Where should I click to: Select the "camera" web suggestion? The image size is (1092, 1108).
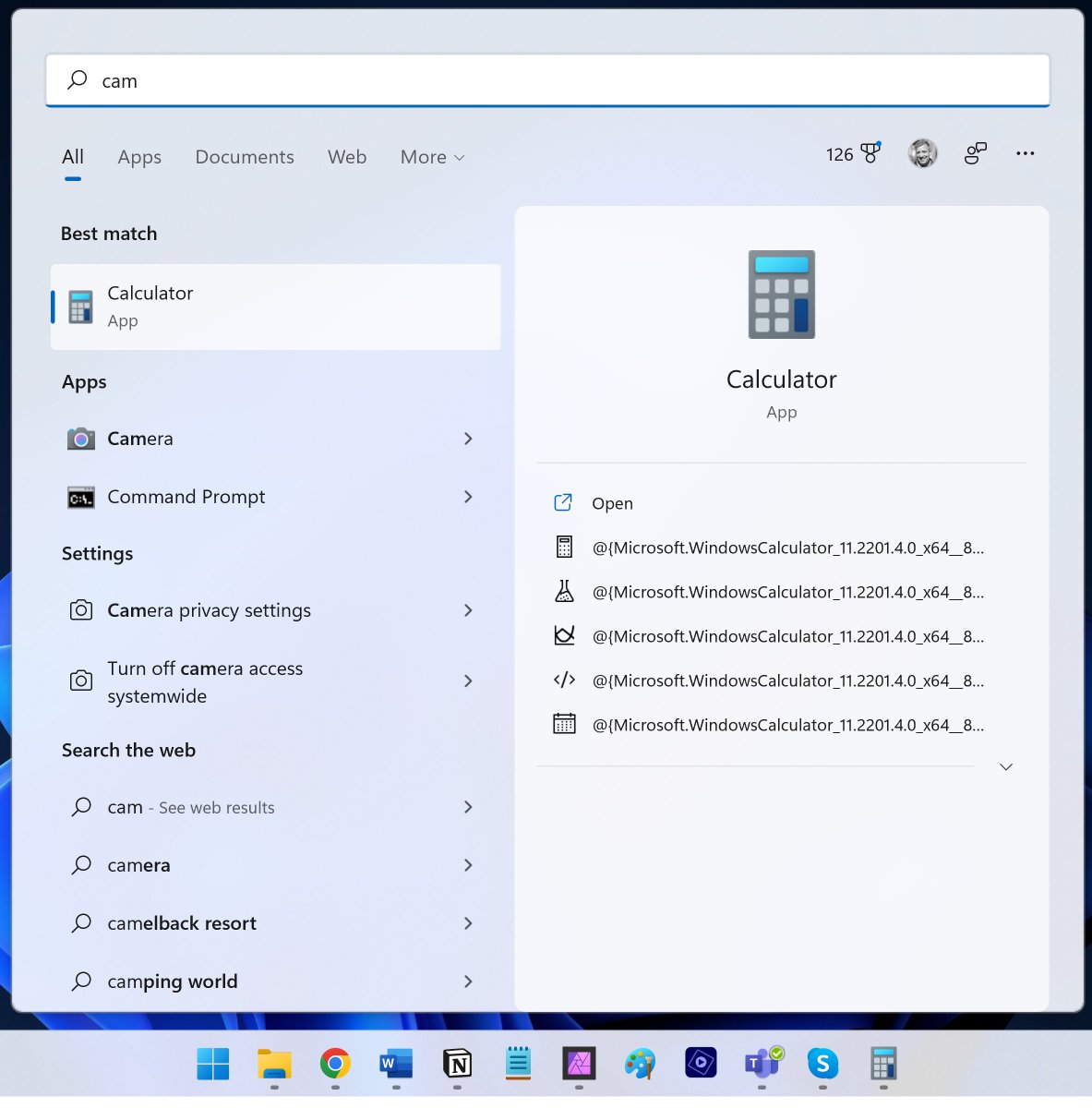click(x=276, y=865)
